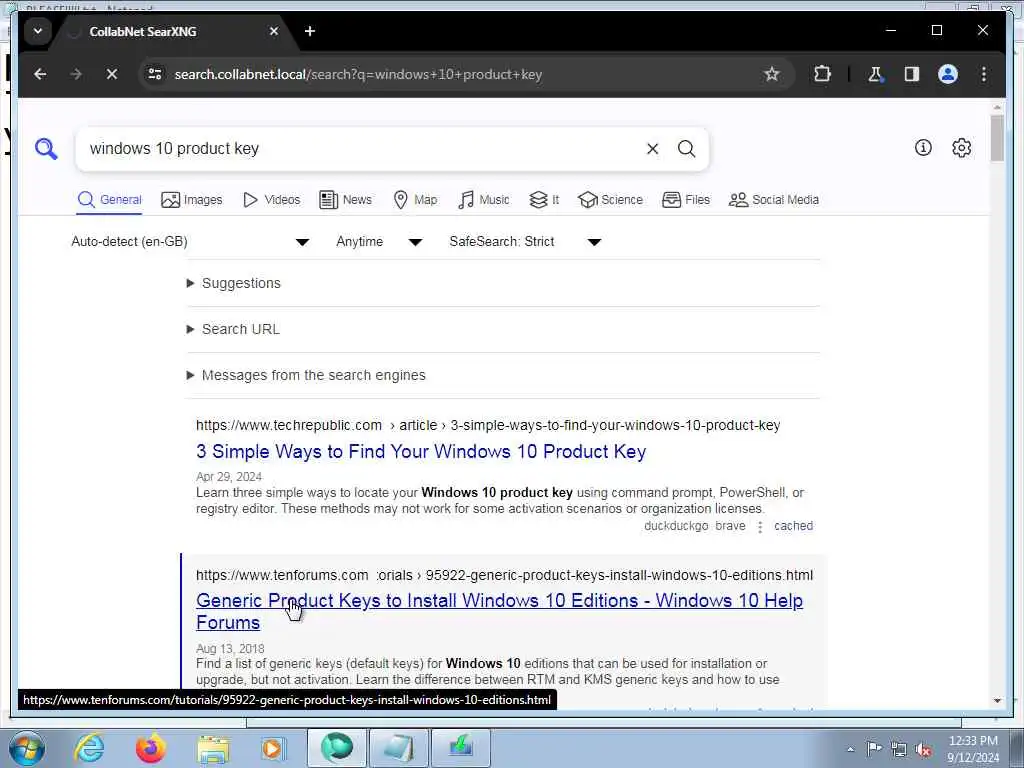Viewport: 1024px width, 768px height.
Task: Open Windows Media Player taskbar icon
Action: [273, 748]
